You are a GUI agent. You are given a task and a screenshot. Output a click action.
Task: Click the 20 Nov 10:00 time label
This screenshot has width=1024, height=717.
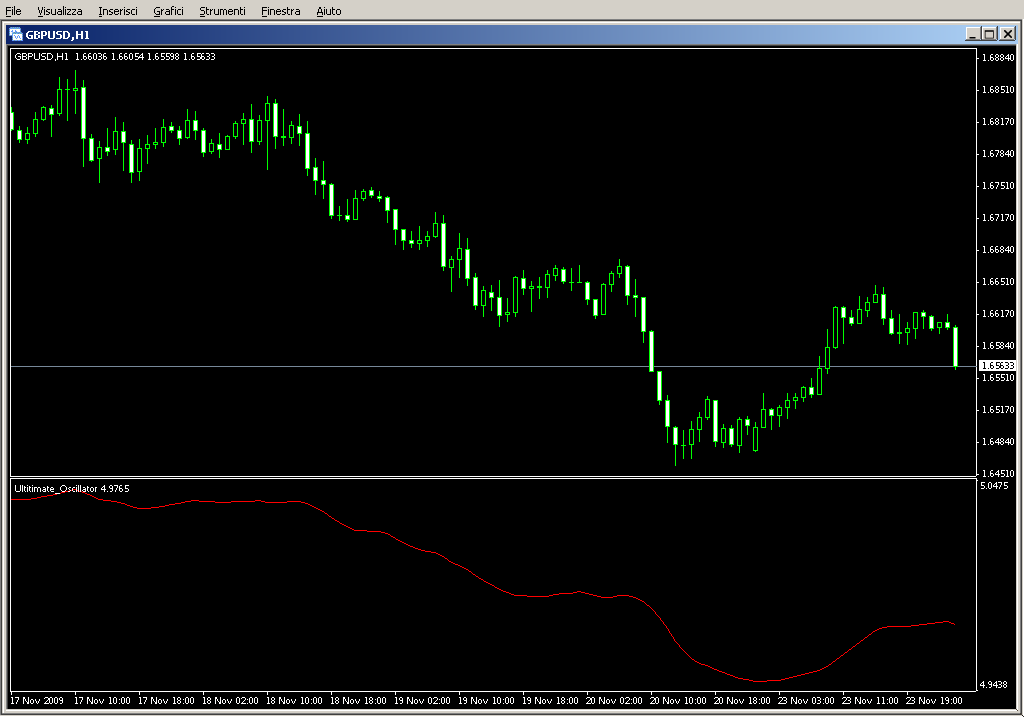coord(678,701)
